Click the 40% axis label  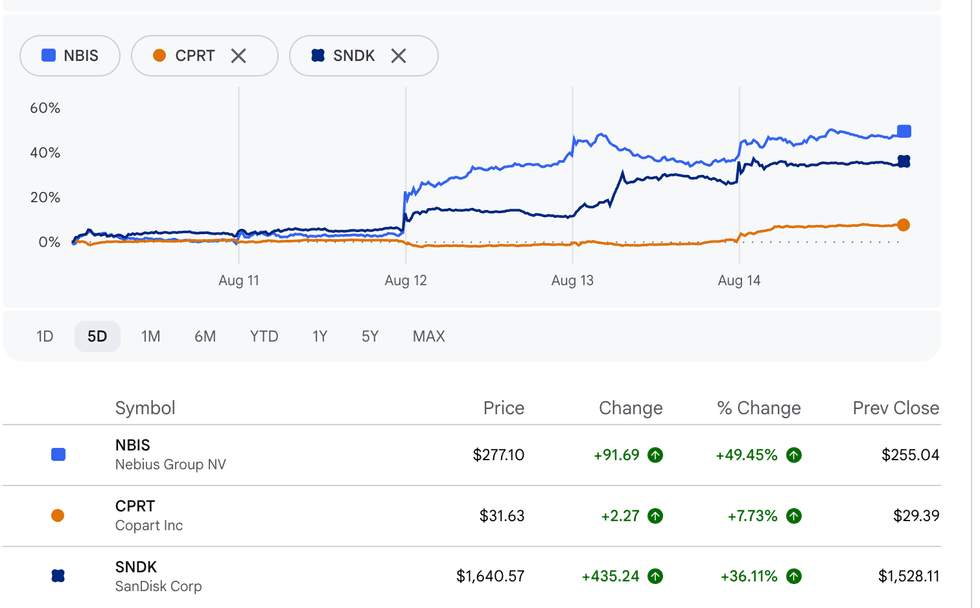point(45,153)
